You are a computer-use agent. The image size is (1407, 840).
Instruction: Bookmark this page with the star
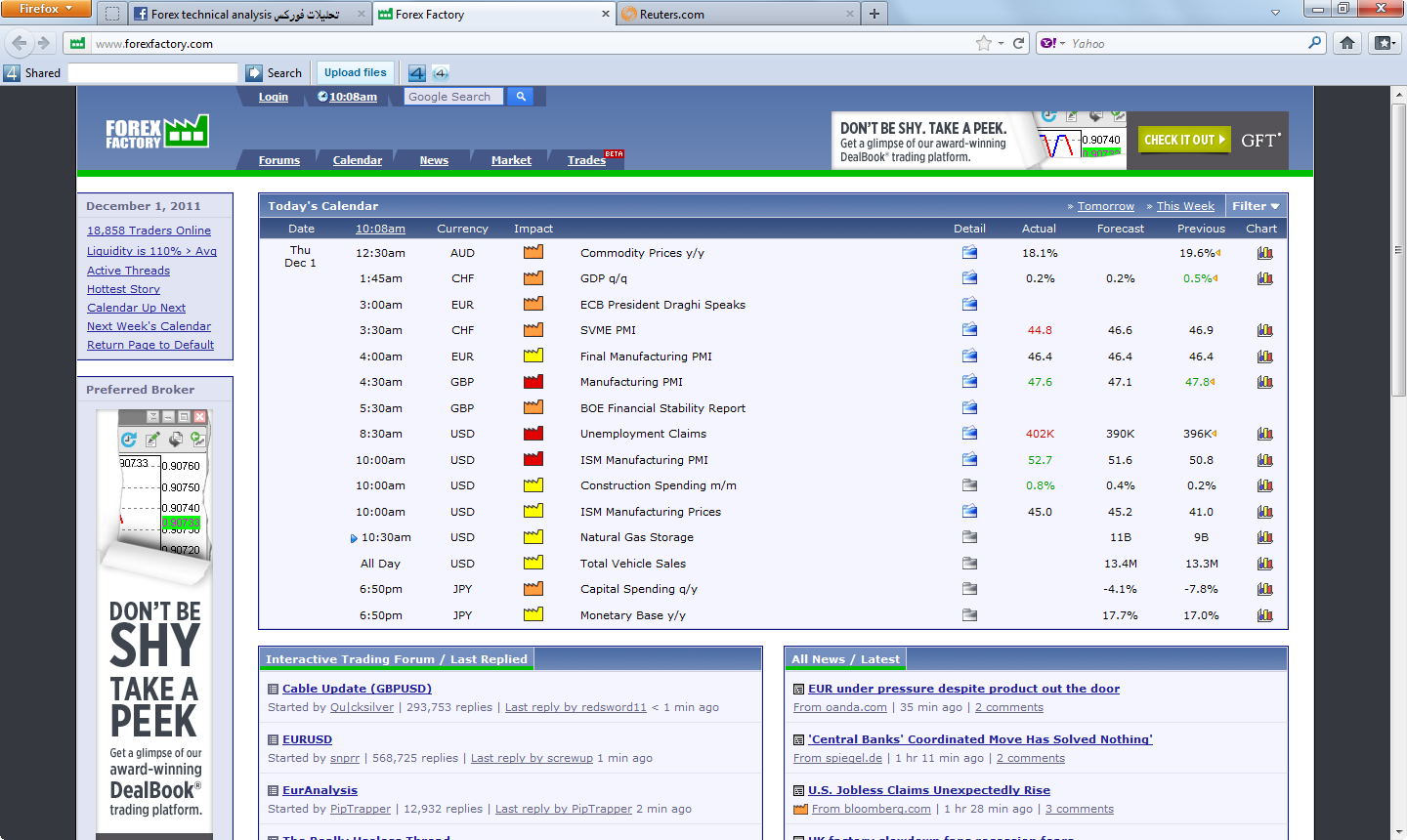pyautogui.click(x=983, y=43)
